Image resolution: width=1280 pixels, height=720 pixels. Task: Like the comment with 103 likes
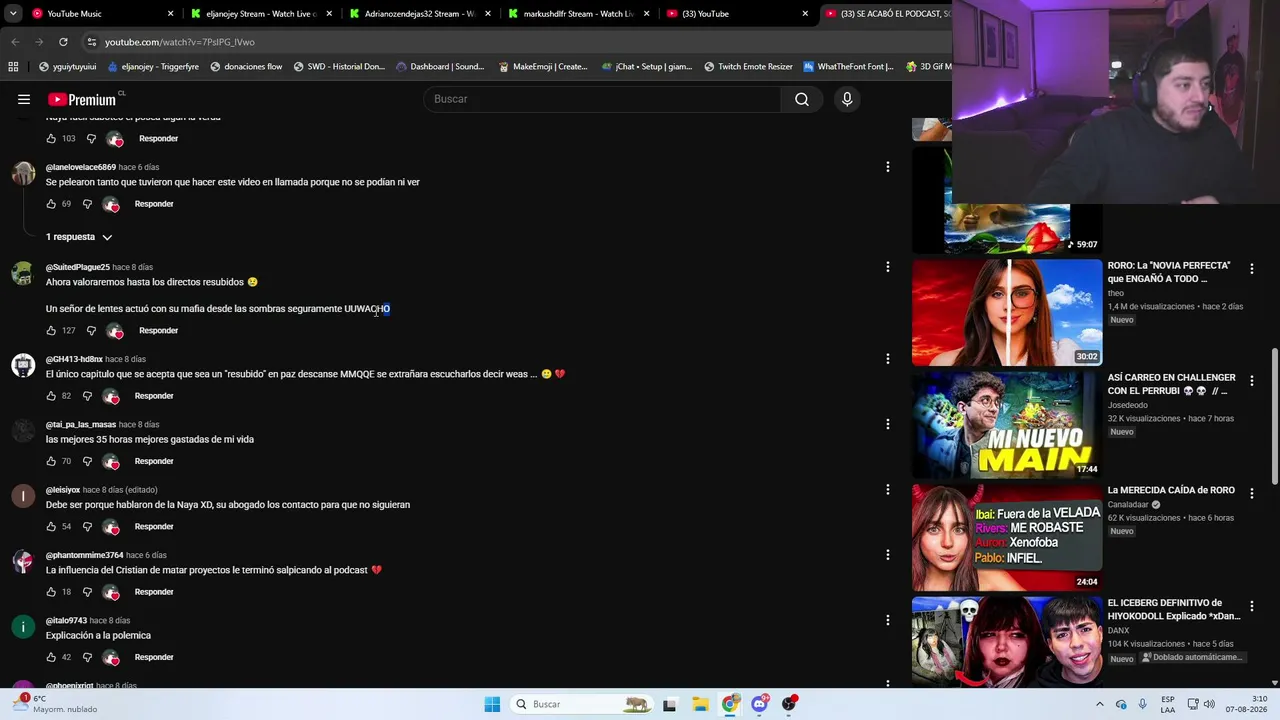pyautogui.click(x=51, y=139)
